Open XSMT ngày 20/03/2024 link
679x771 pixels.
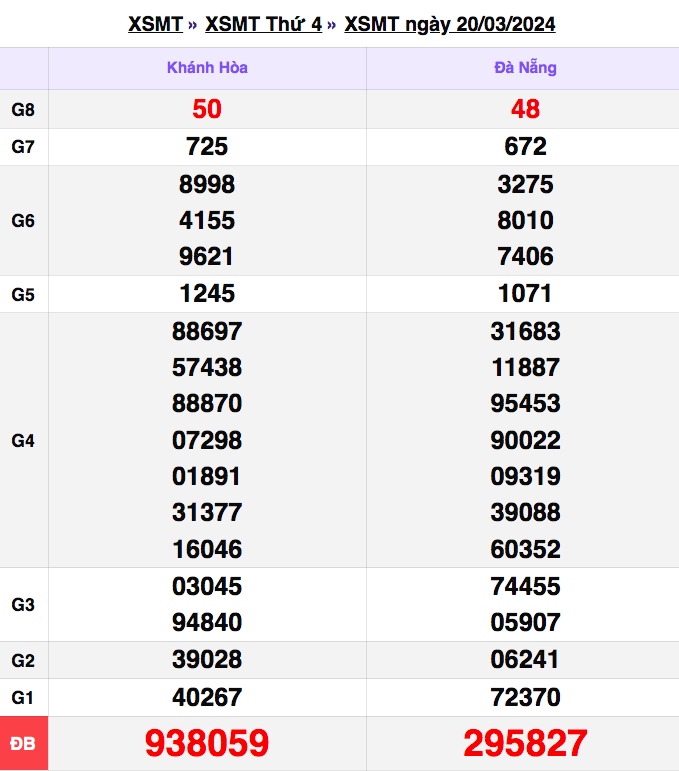click(x=450, y=24)
